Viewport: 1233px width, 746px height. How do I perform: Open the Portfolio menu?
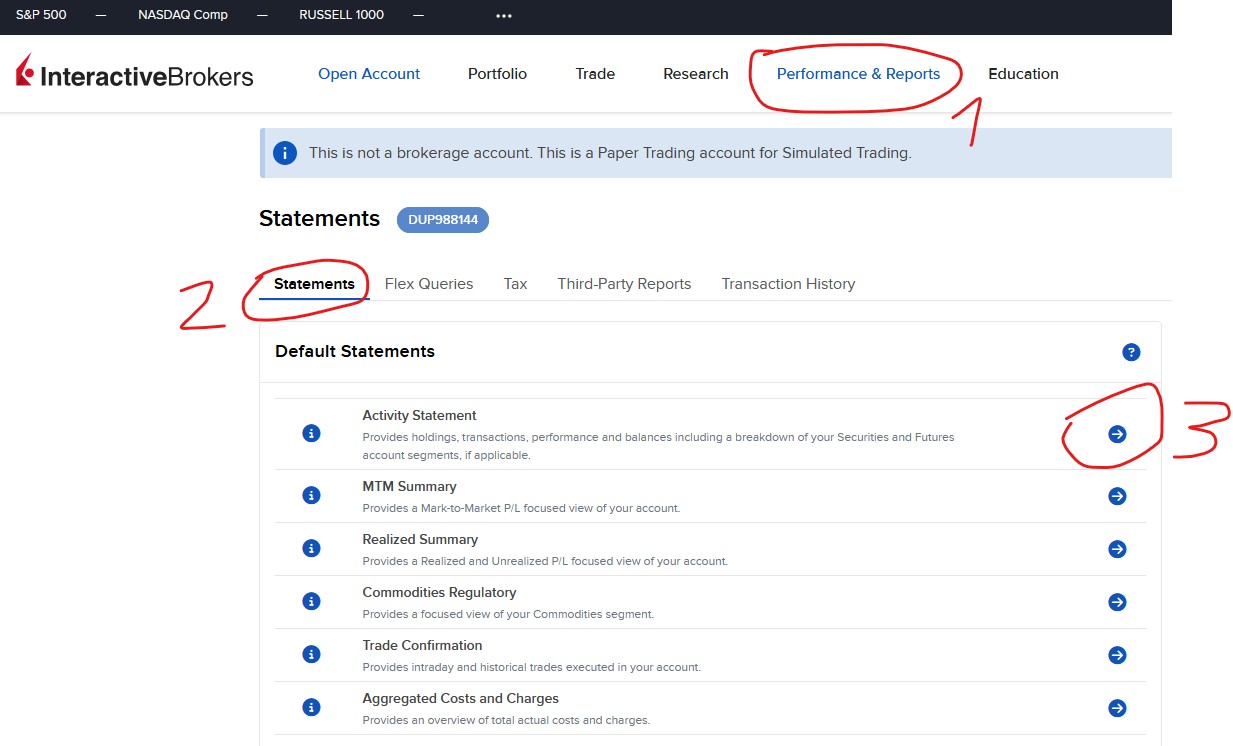[497, 74]
